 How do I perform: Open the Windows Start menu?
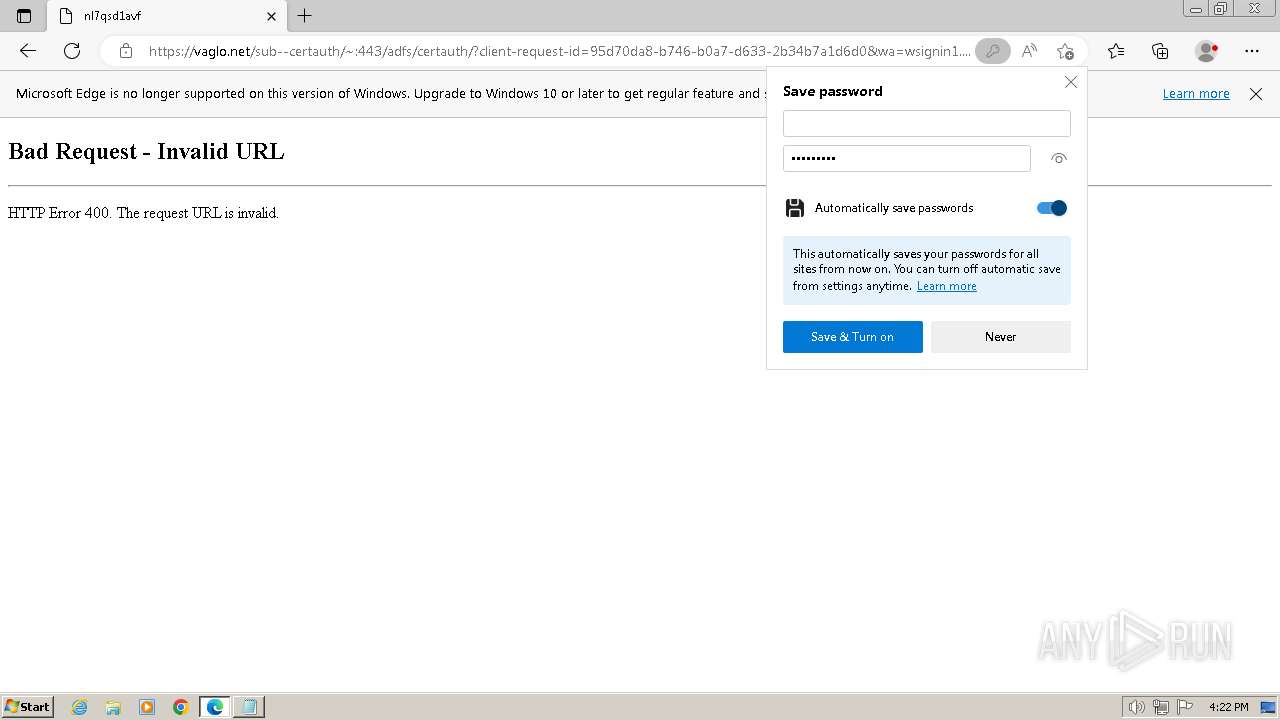pyautogui.click(x=28, y=707)
